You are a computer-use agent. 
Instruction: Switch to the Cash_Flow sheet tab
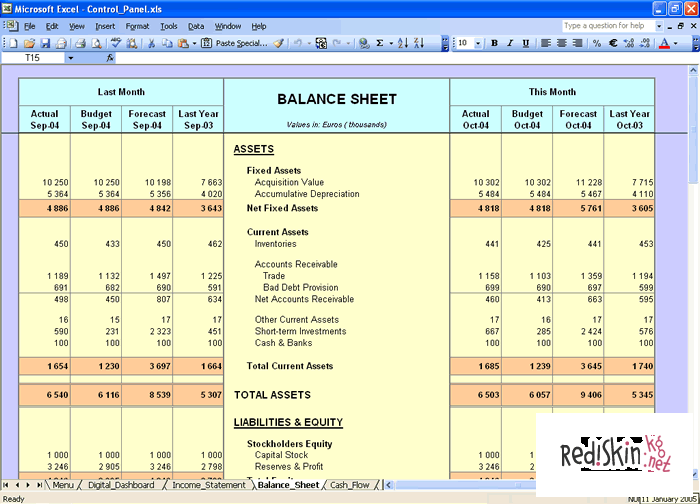(x=349, y=485)
